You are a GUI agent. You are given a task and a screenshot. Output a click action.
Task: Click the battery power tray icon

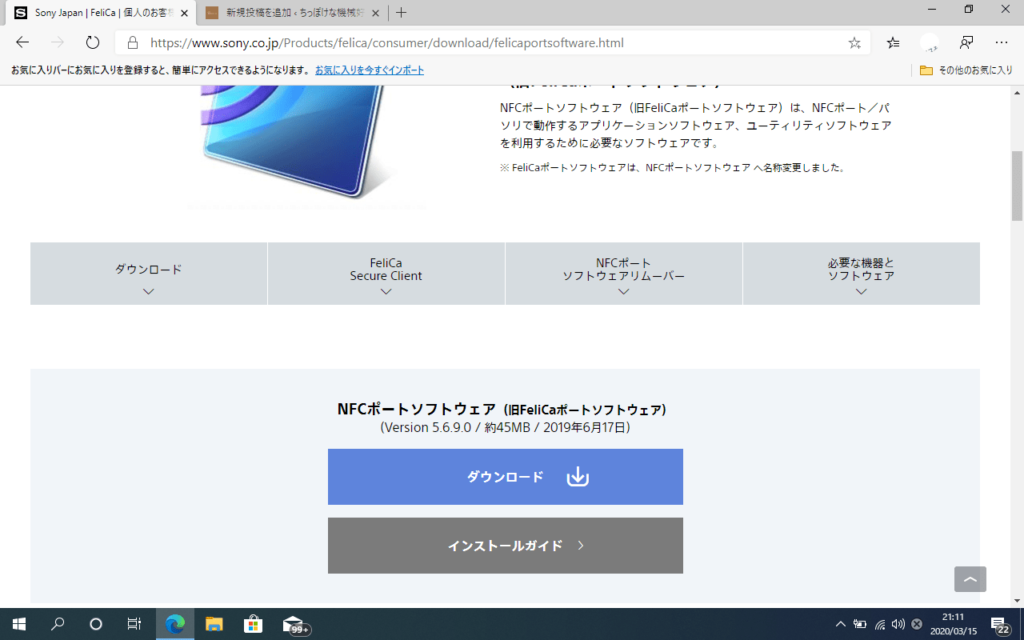click(860, 624)
